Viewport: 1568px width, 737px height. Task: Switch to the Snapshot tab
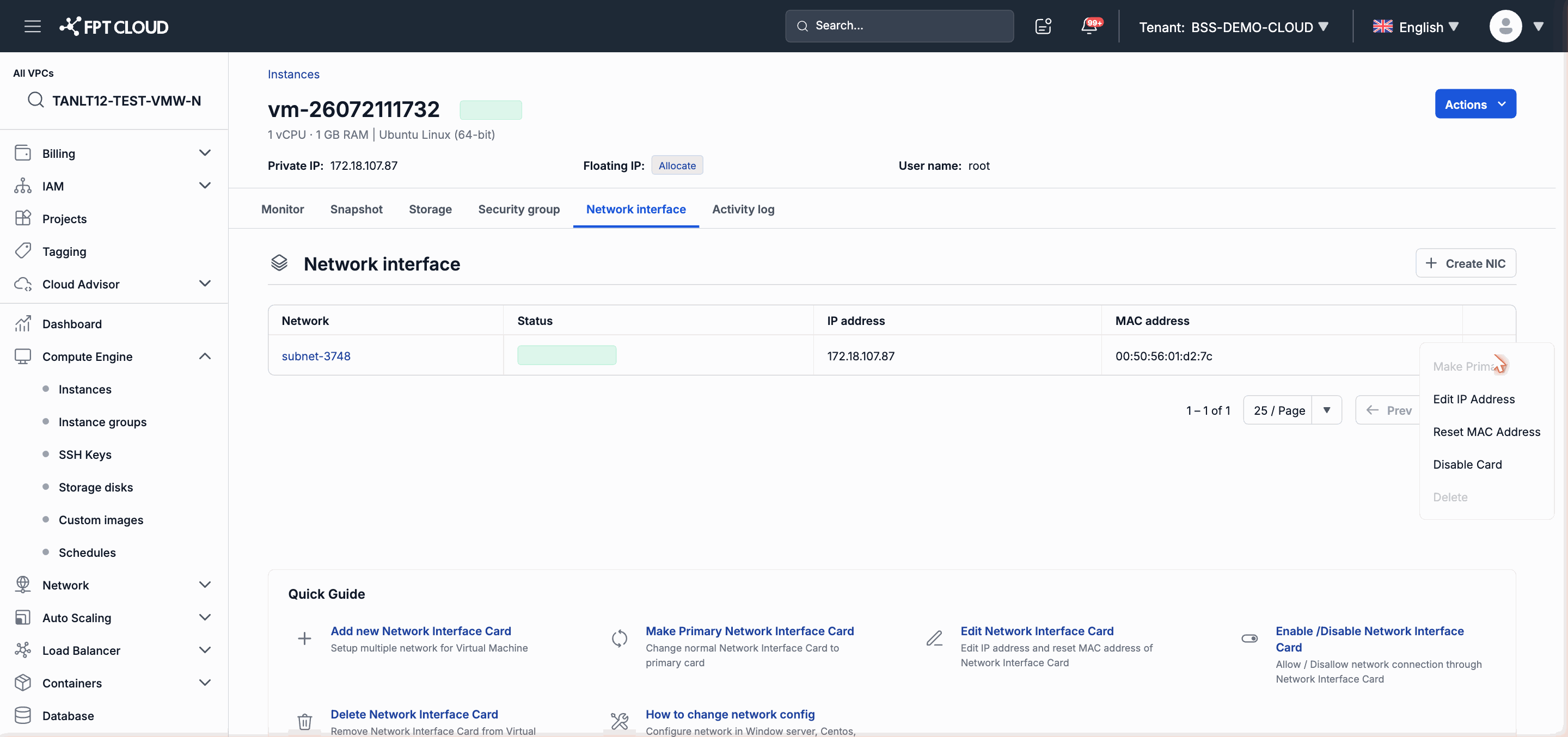(x=356, y=209)
